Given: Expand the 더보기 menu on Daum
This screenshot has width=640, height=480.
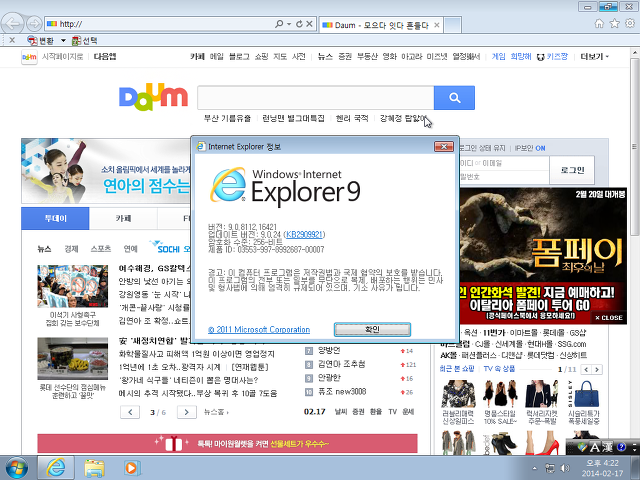Looking at the screenshot, I should point(595,57).
